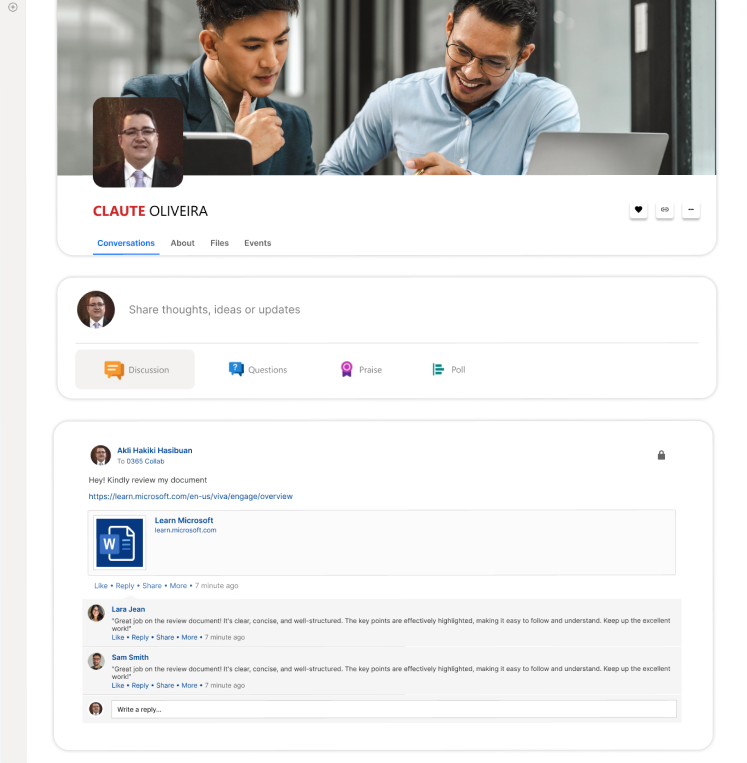
Task: Click the heart favorite icon on profile
Action: point(638,210)
